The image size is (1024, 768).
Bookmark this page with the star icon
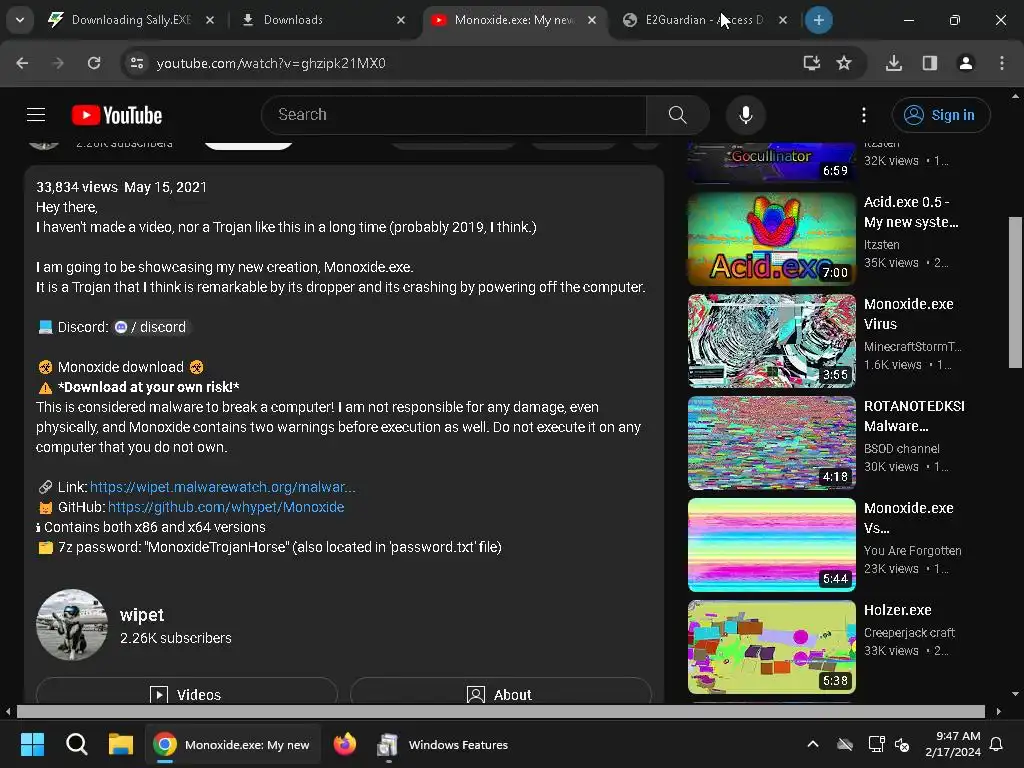[844, 63]
